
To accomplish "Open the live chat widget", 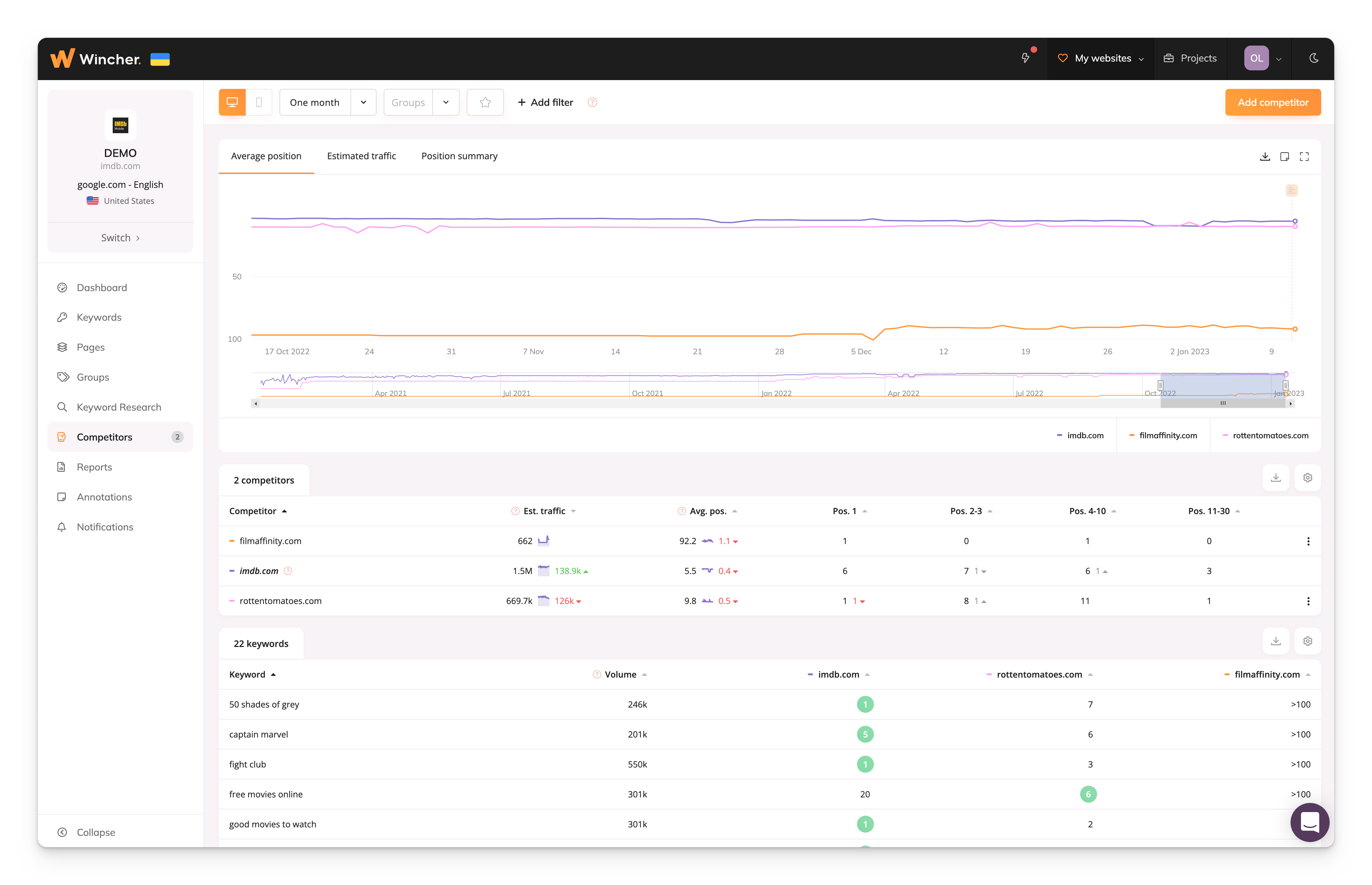I will [1309, 822].
